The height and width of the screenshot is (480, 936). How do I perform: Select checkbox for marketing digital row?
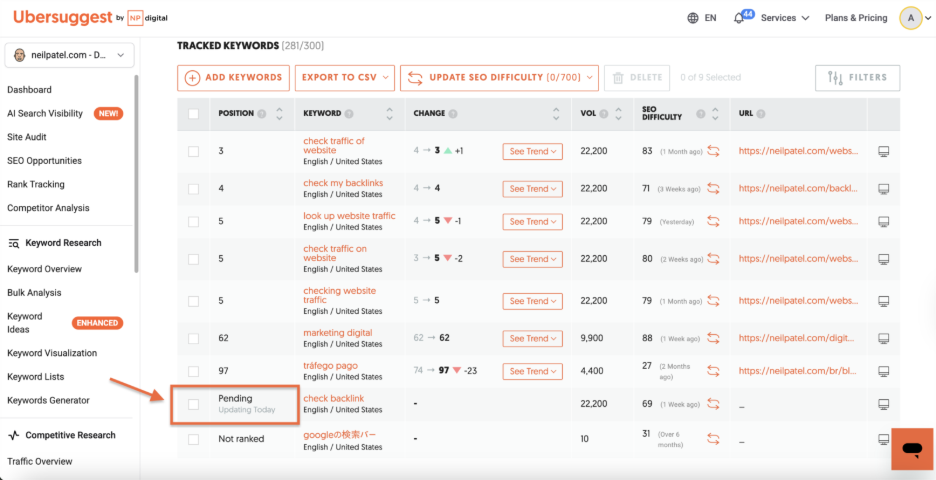[193, 339]
